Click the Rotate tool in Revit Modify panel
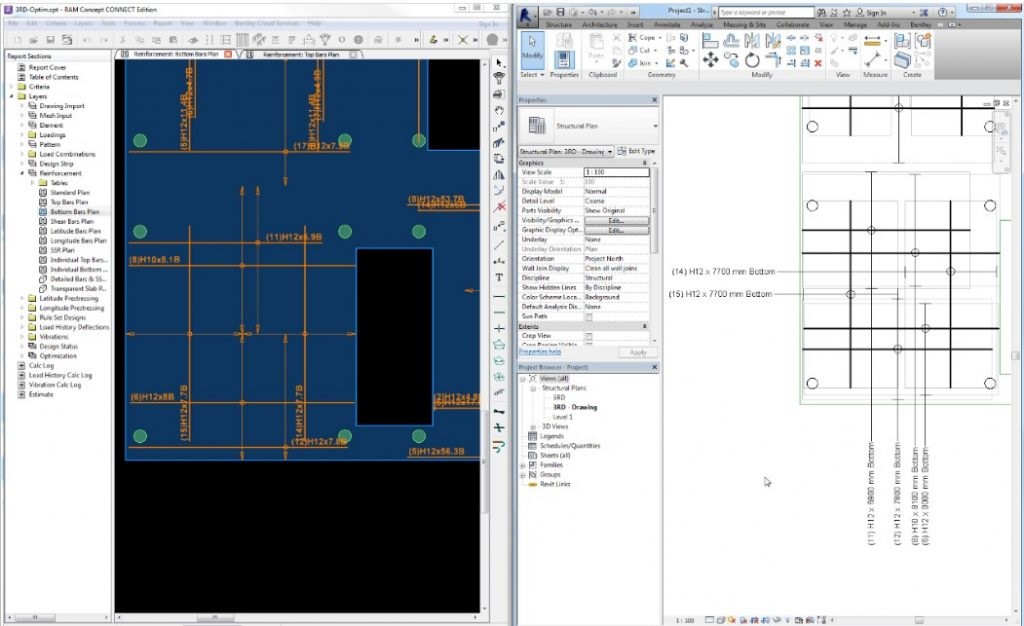 point(752,60)
